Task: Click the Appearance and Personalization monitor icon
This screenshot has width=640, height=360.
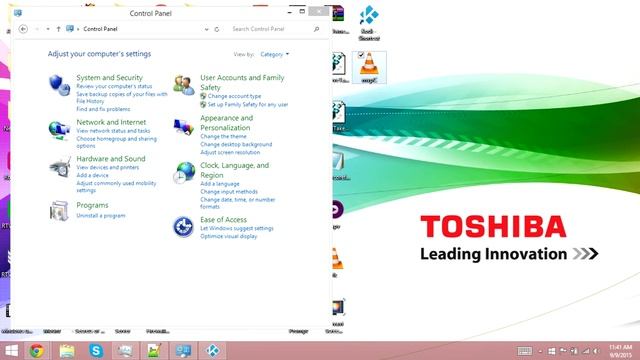Action: pyautogui.click(x=184, y=127)
